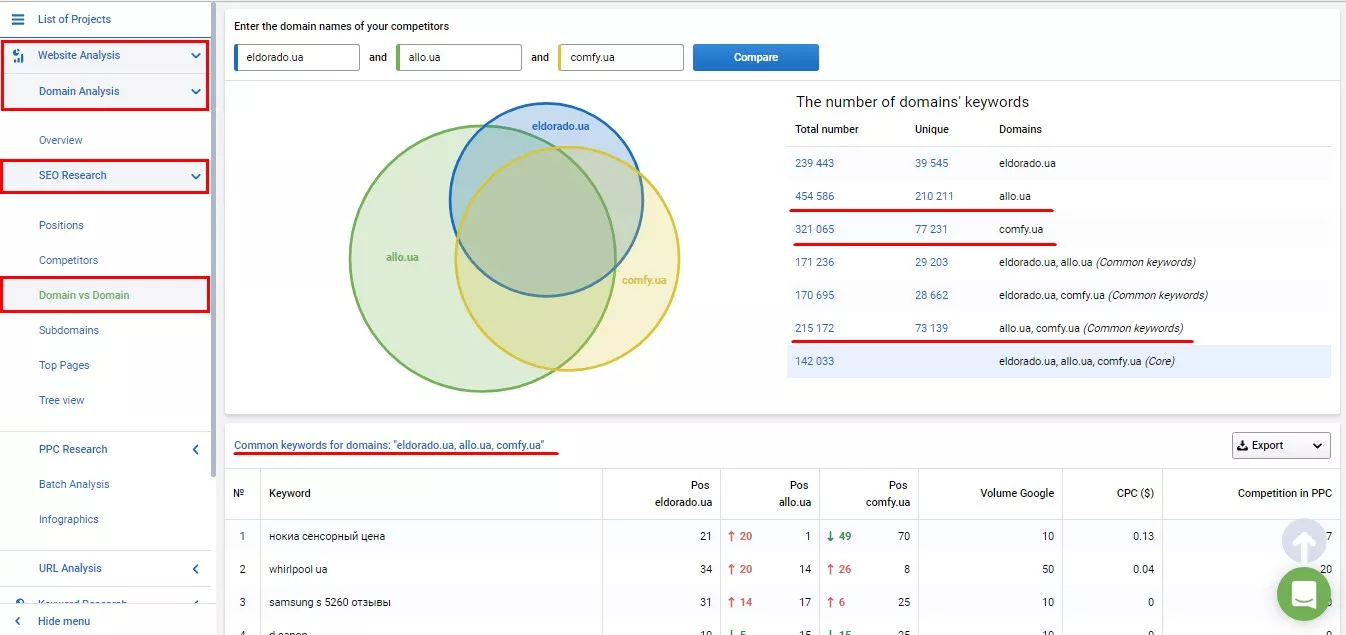Open the Top Pages menu item
The height and width of the screenshot is (635, 1346).
(x=64, y=365)
